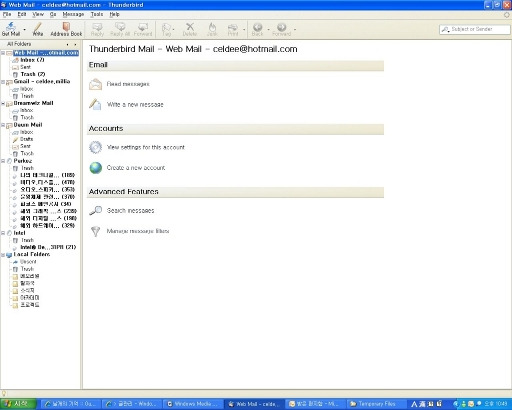Select Inbox under Gmail account
This screenshot has height=410, width=512.
tap(27, 89)
